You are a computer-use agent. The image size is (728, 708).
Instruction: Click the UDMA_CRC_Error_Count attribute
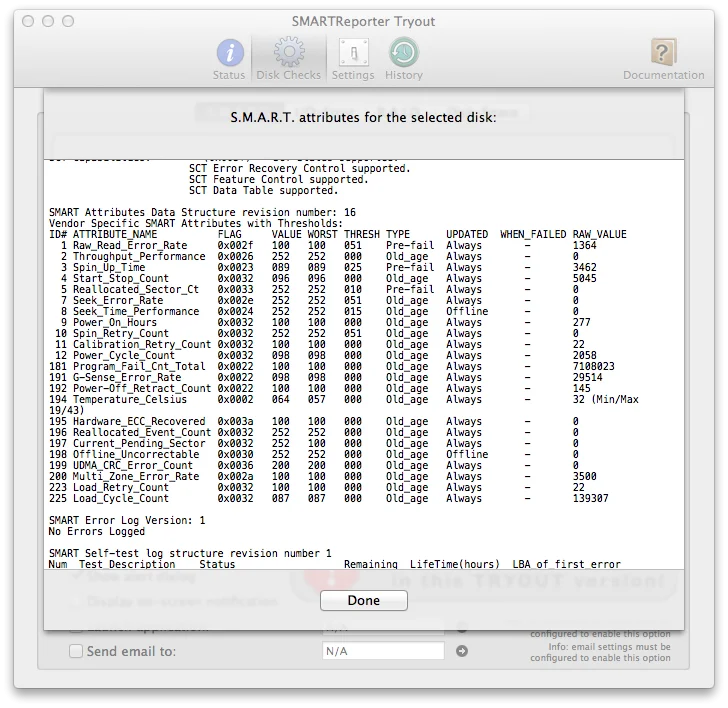[x=133, y=465]
